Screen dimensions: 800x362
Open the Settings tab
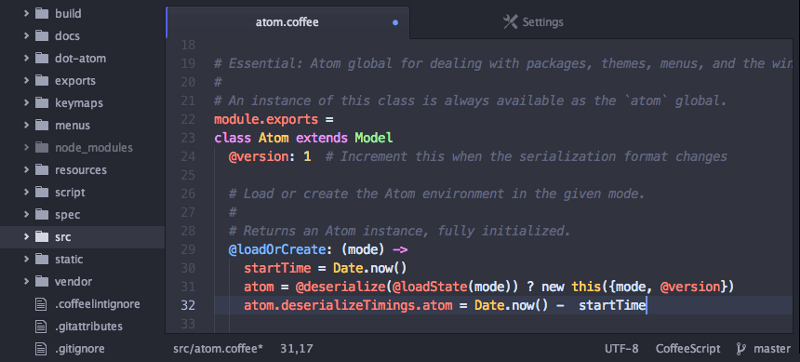click(x=533, y=22)
